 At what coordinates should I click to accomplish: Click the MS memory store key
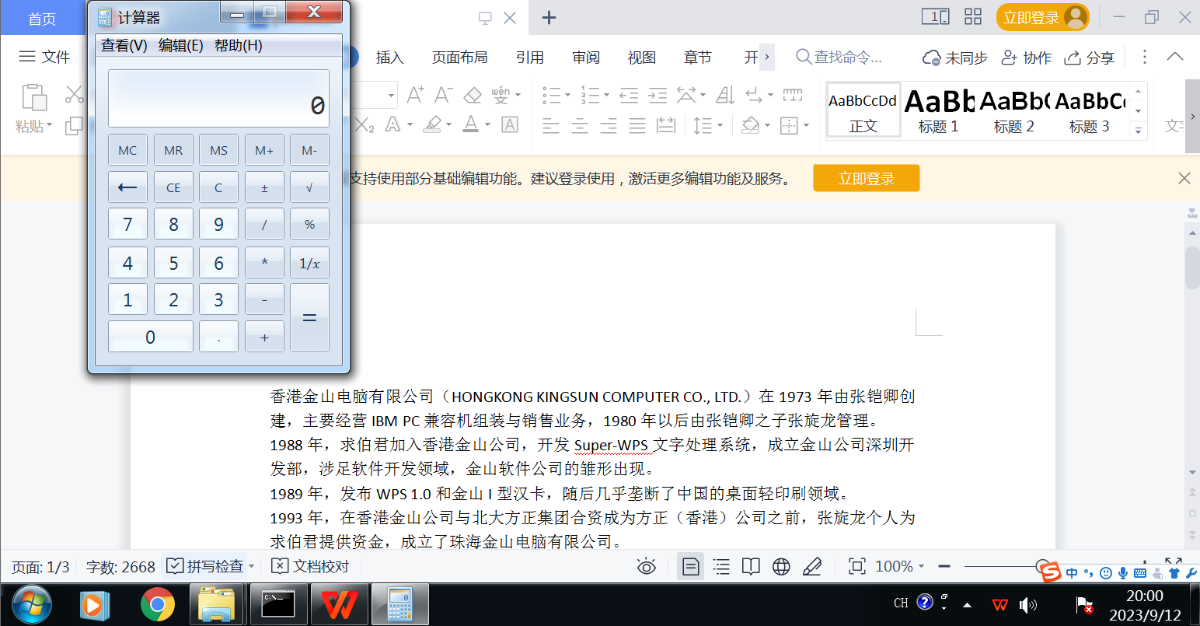(x=219, y=151)
